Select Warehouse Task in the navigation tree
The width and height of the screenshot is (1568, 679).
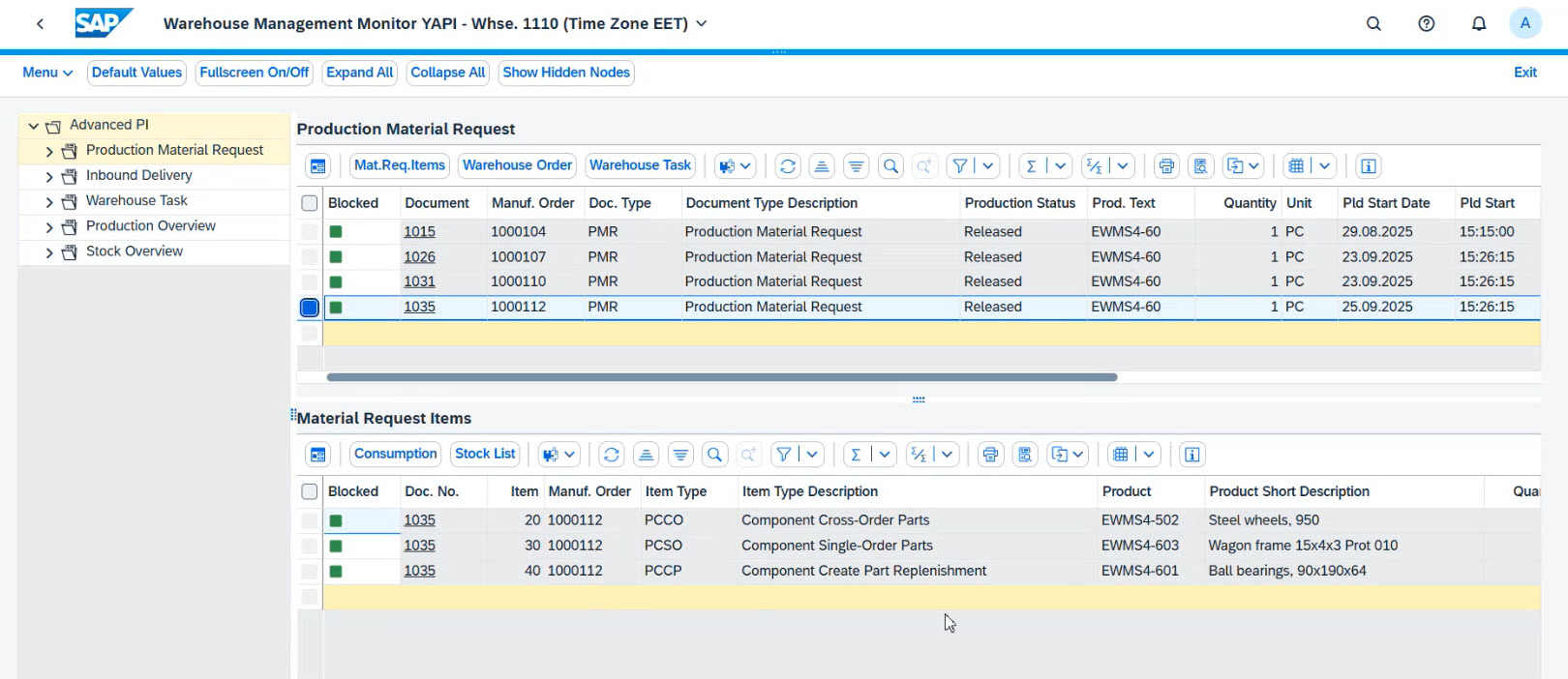point(136,200)
